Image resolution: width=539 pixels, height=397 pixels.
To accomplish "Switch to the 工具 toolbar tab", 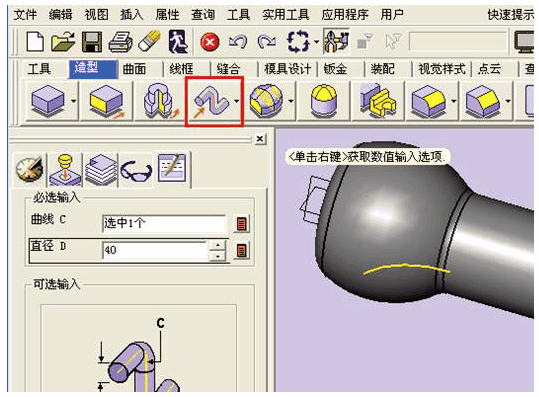I will pyautogui.click(x=39, y=69).
